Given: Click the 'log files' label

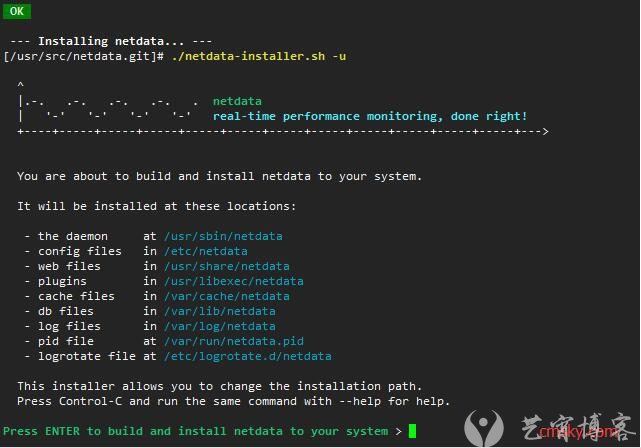Looking at the screenshot, I should (x=69, y=326).
